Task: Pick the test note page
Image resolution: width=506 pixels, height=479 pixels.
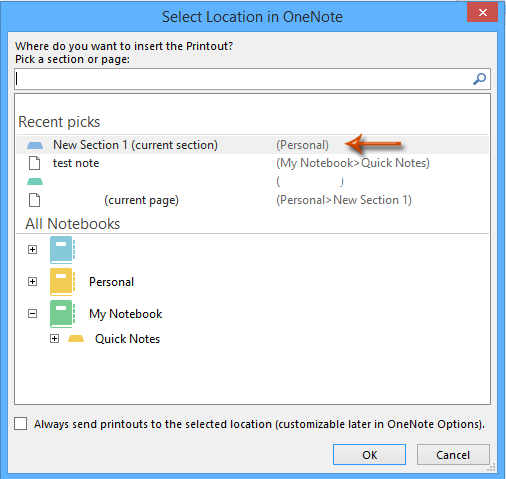Action: [76, 163]
